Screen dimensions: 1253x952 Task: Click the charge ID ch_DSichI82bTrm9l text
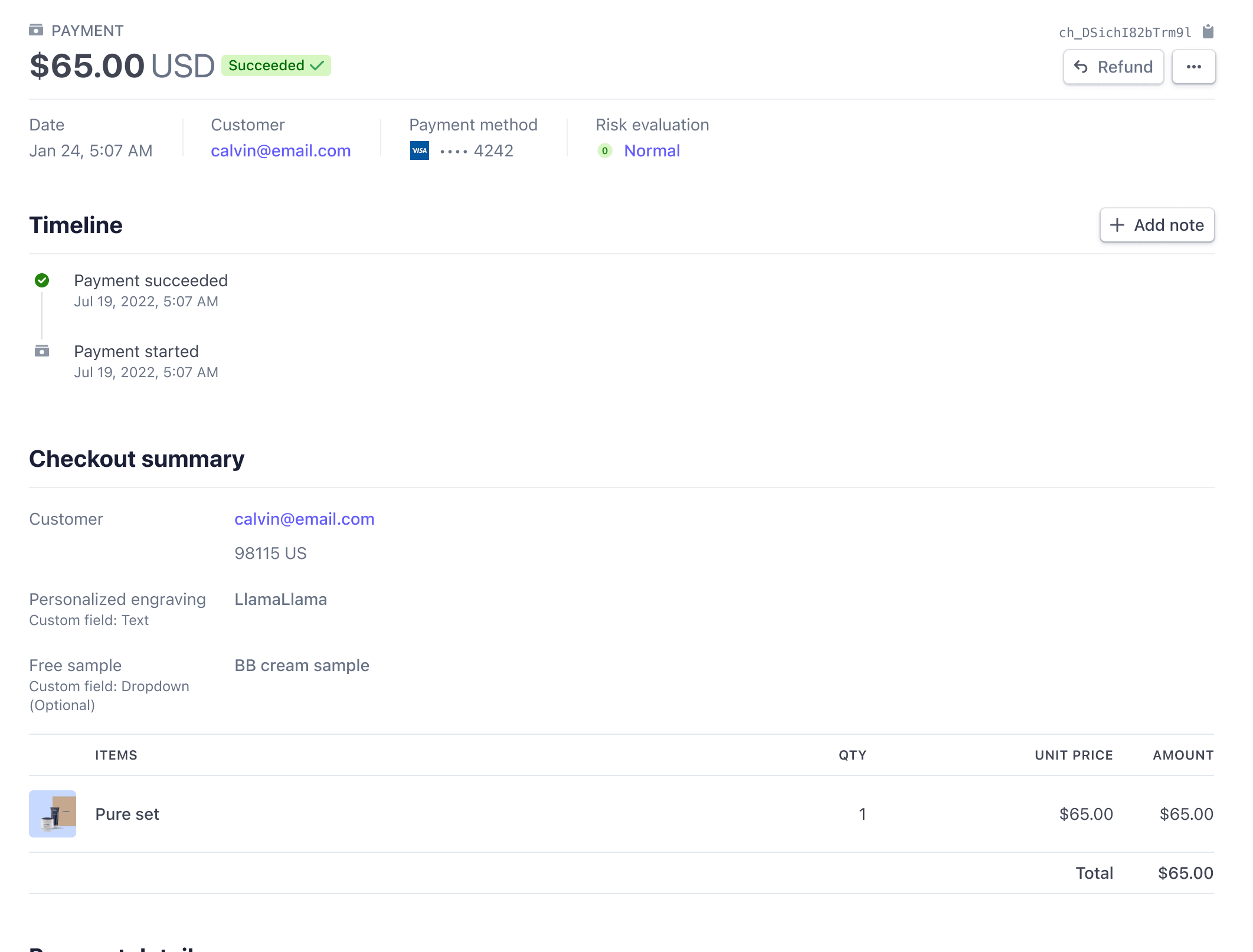click(1125, 32)
